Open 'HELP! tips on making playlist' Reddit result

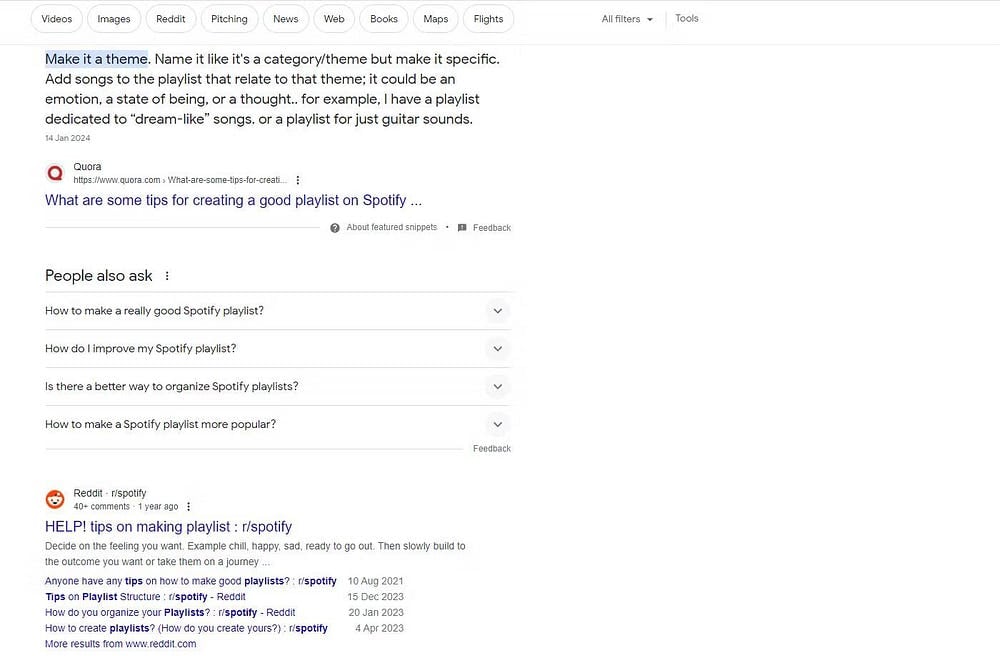tap(168, 527)
